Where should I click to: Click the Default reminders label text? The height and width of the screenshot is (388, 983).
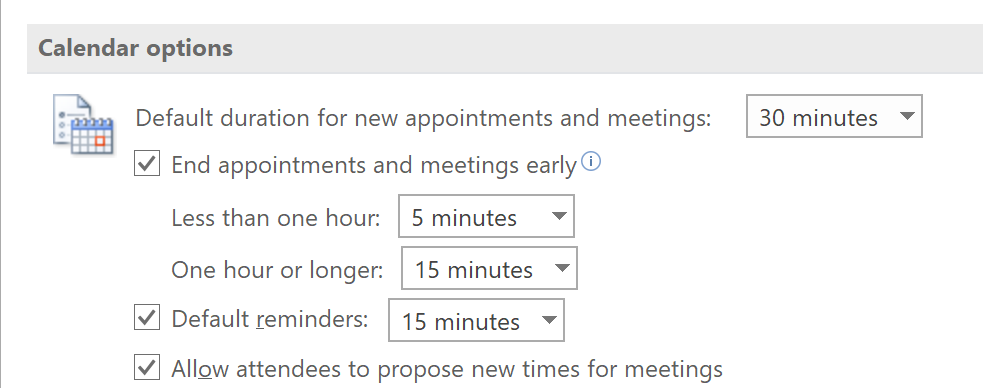point(270,319)
